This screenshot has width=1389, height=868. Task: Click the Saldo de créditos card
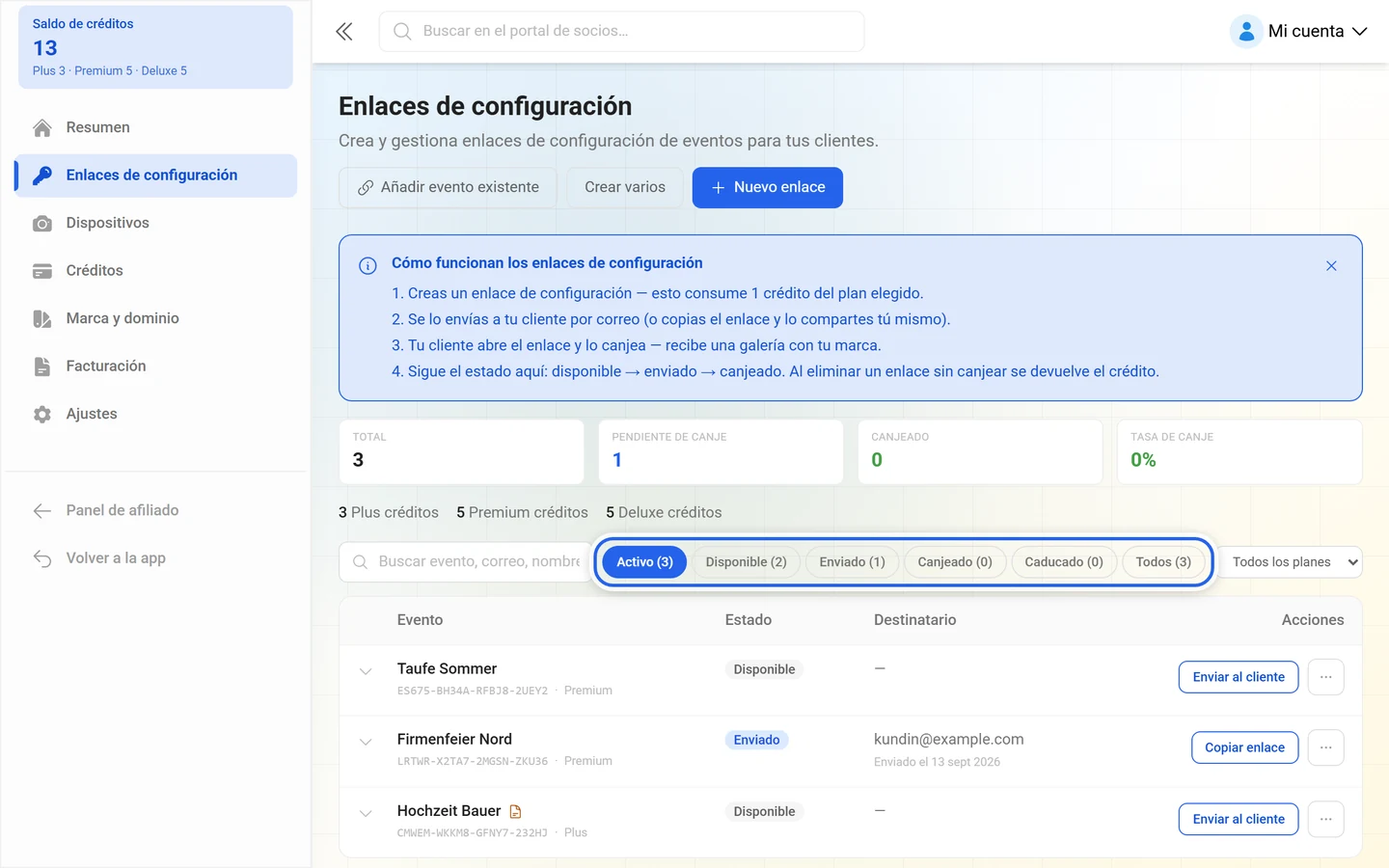(x=155, y=47)
